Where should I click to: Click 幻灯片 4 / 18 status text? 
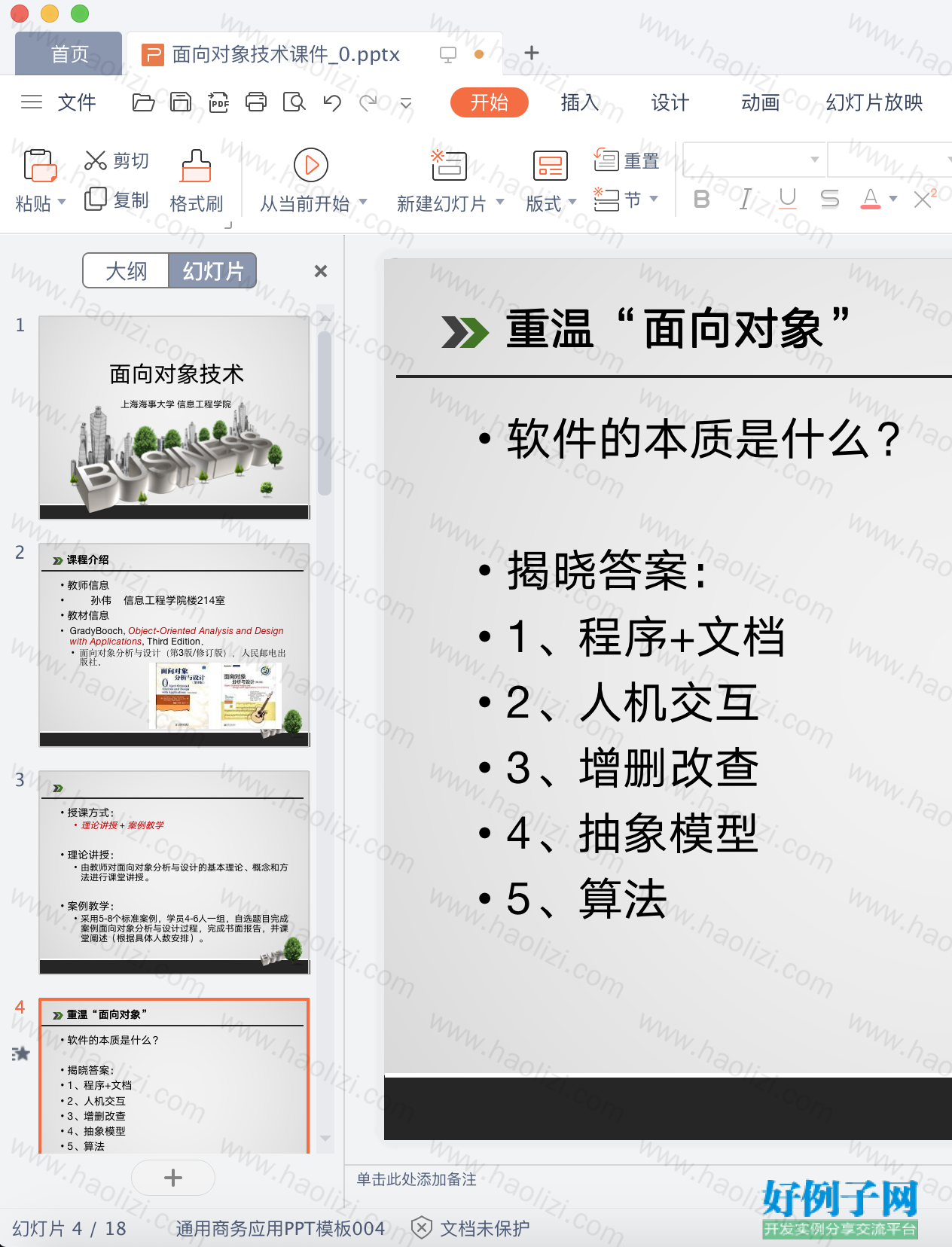tap(69, 1228)
